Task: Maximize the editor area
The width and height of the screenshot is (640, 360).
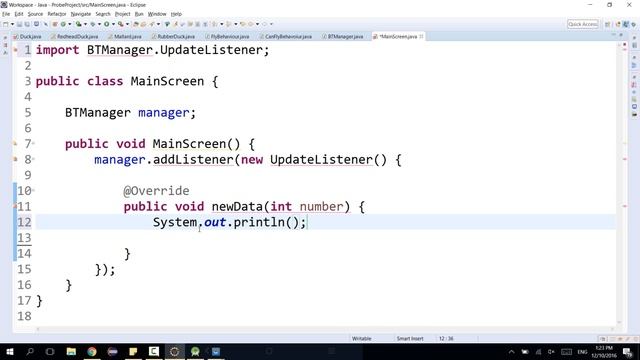Action: 620,36
